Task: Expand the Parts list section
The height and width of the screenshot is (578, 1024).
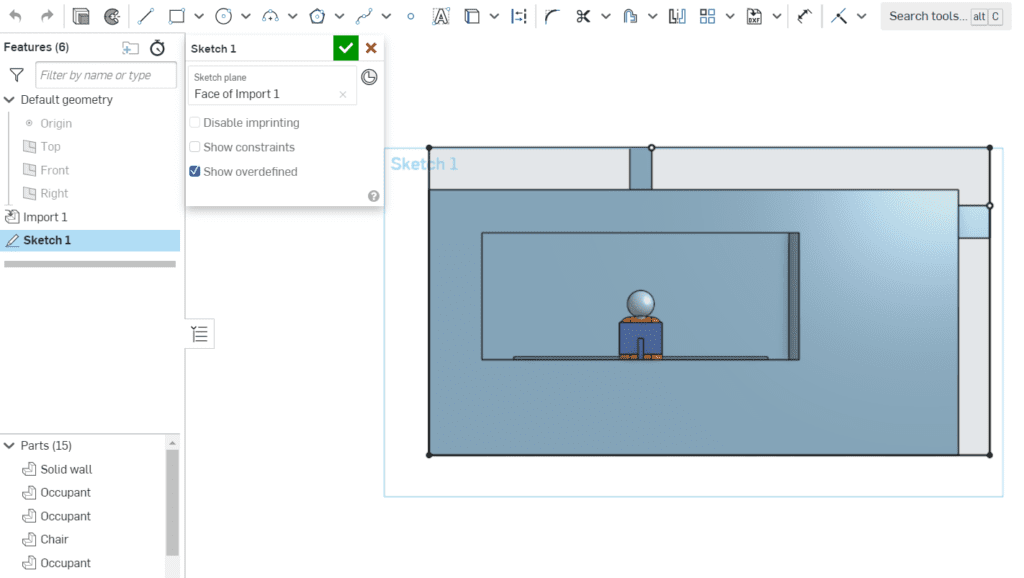Action: tap(9, 445)
